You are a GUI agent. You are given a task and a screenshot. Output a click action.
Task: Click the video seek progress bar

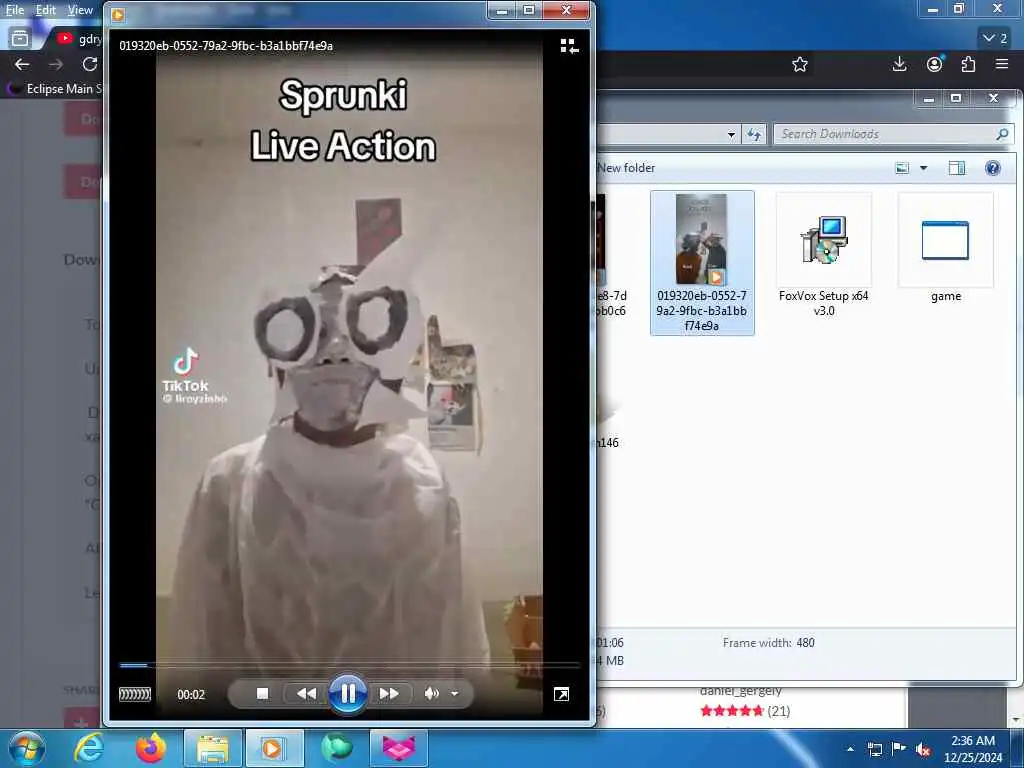coord(349,665)
